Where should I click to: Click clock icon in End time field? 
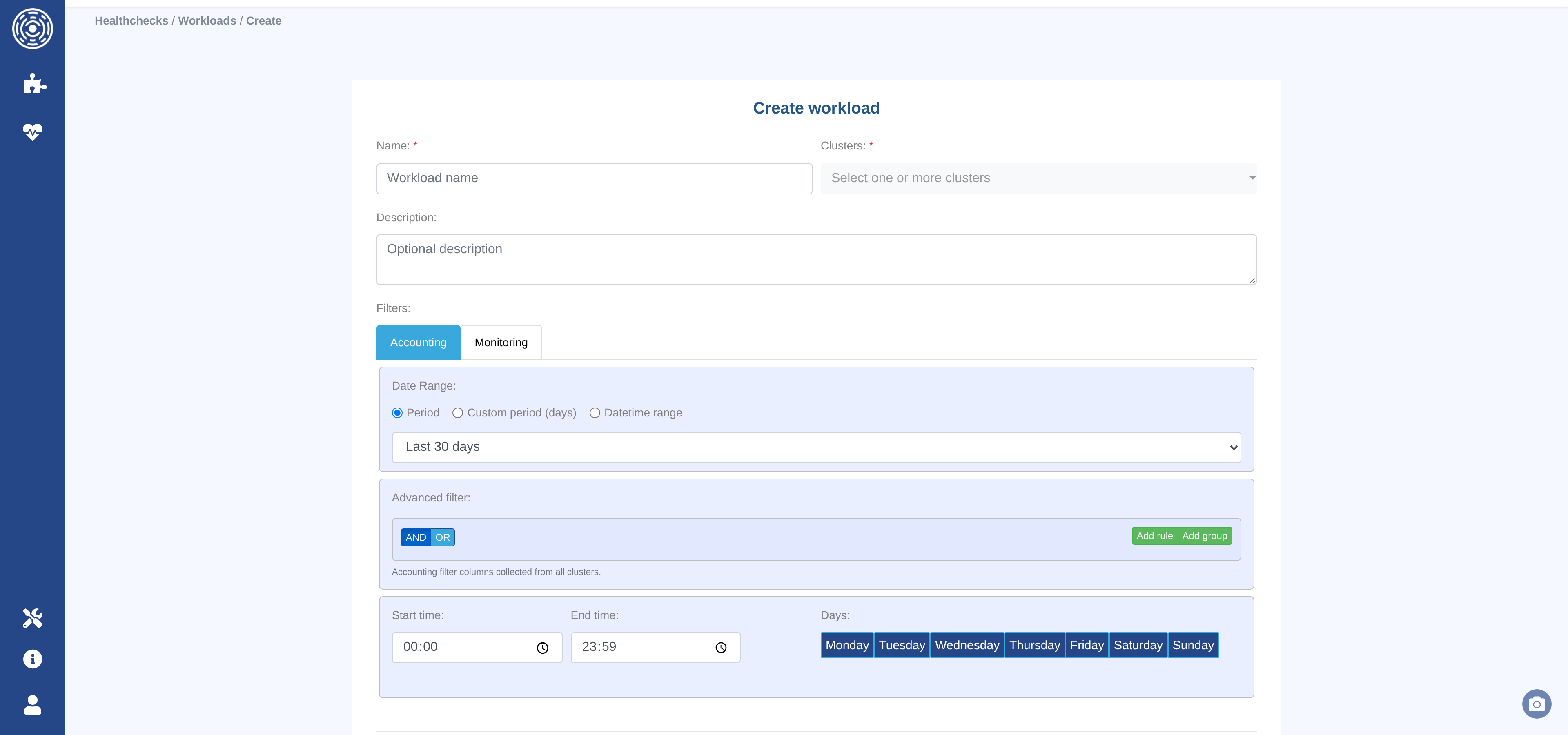[721, 648]
